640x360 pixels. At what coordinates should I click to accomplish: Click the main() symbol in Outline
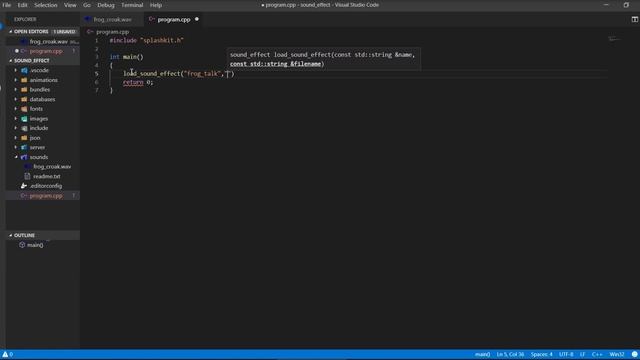[35, 245]
